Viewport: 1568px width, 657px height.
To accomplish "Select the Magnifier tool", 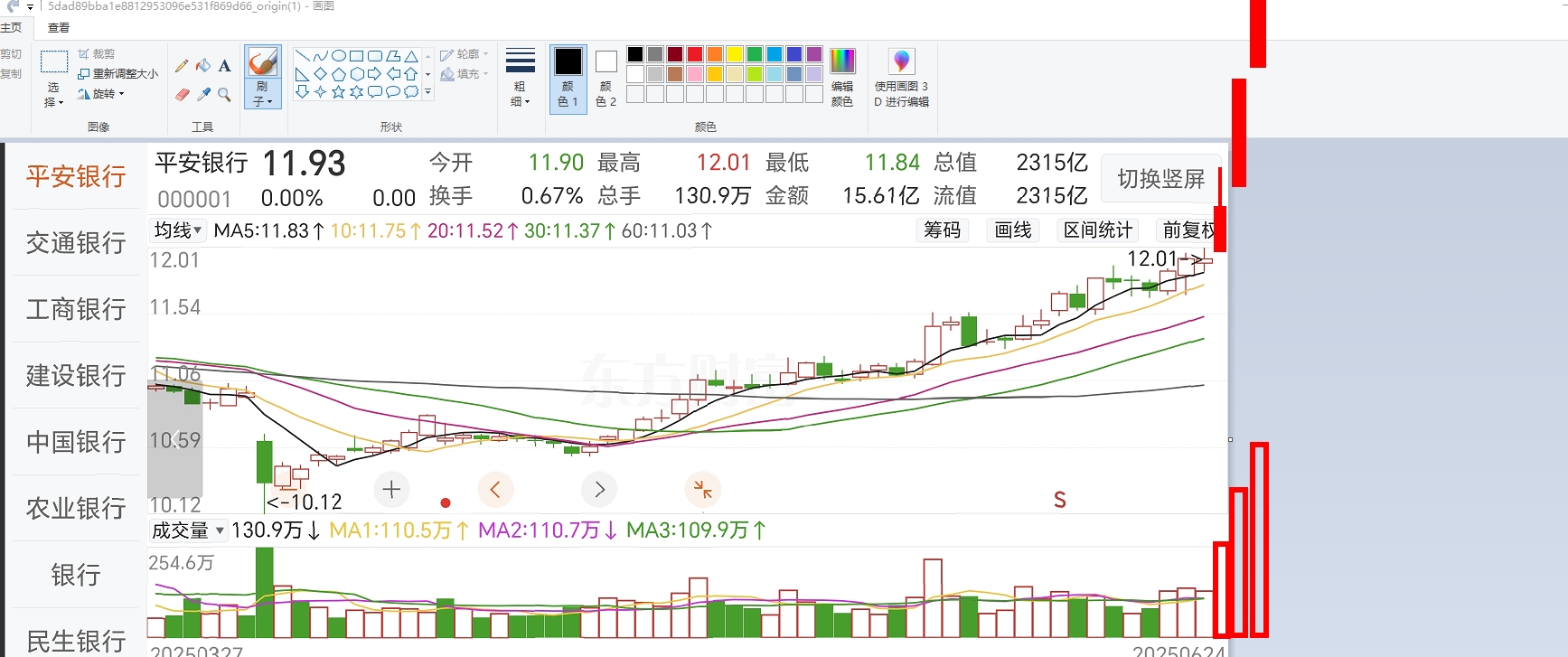I will click(x=224, y=94).
